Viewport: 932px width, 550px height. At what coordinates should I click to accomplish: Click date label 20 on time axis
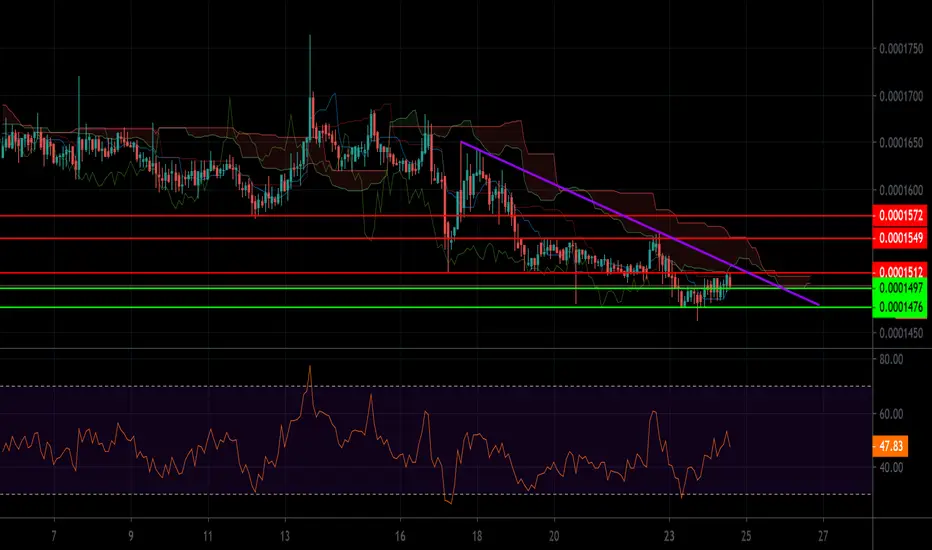pyautogui.click(x=554, y=536)
